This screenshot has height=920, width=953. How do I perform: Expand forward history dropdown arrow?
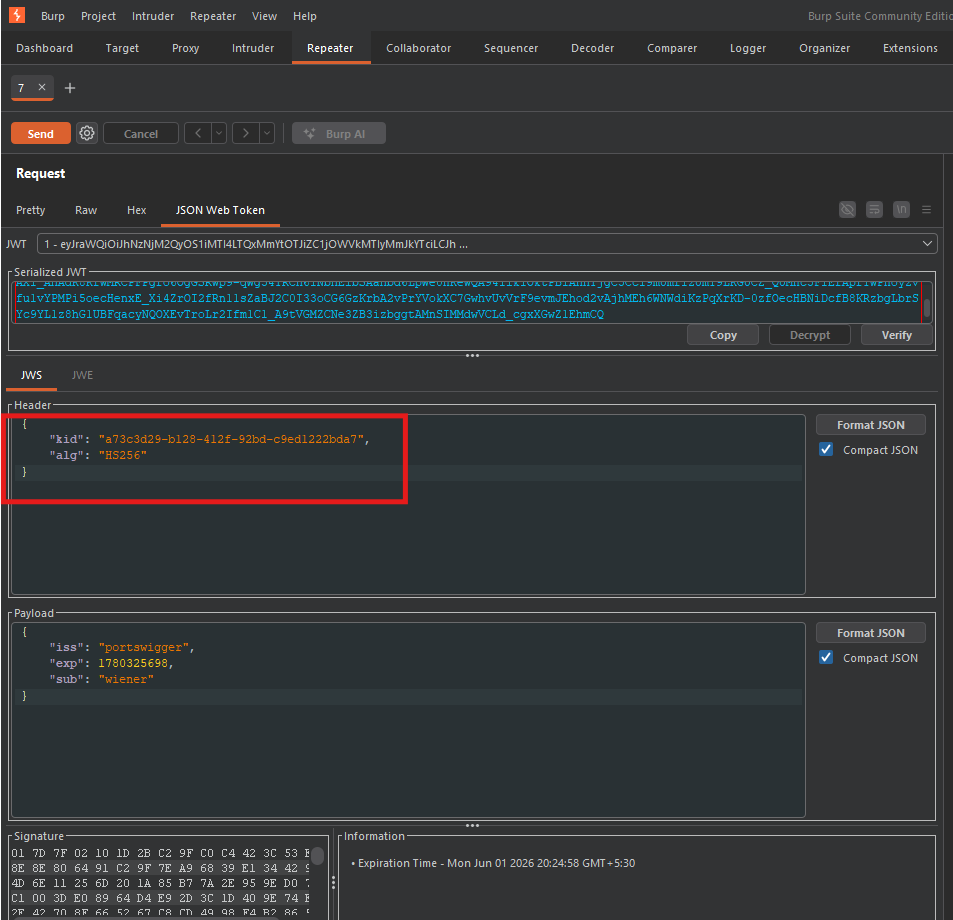click(x=267, y=133)
